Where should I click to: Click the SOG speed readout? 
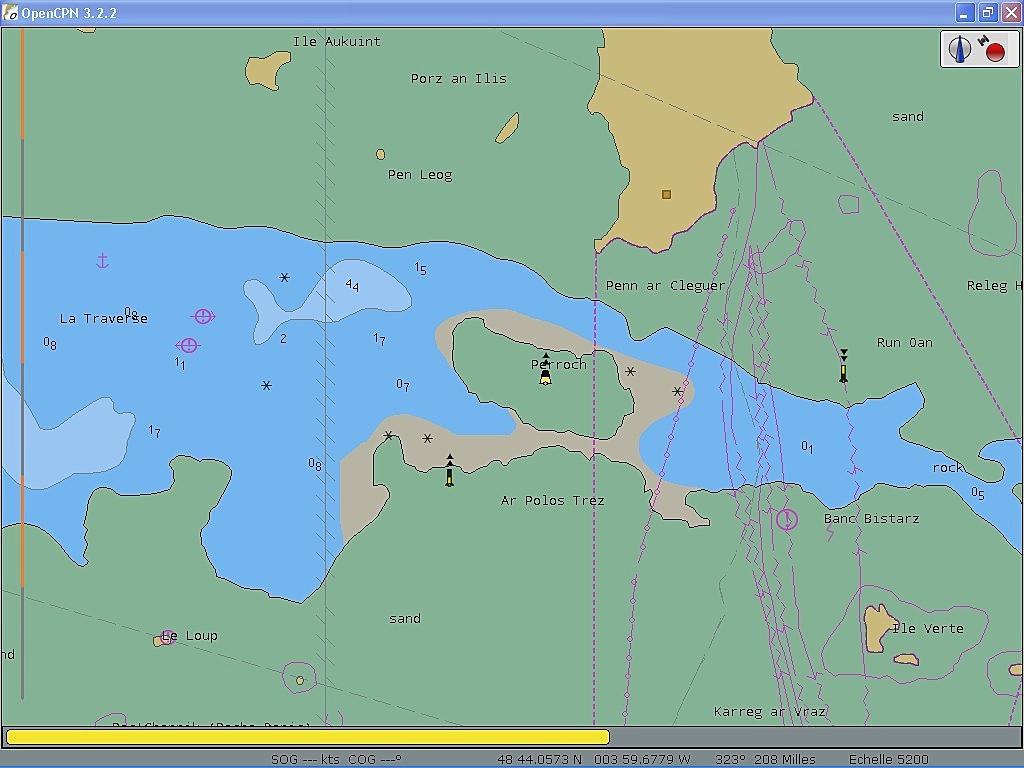(305, 760)
